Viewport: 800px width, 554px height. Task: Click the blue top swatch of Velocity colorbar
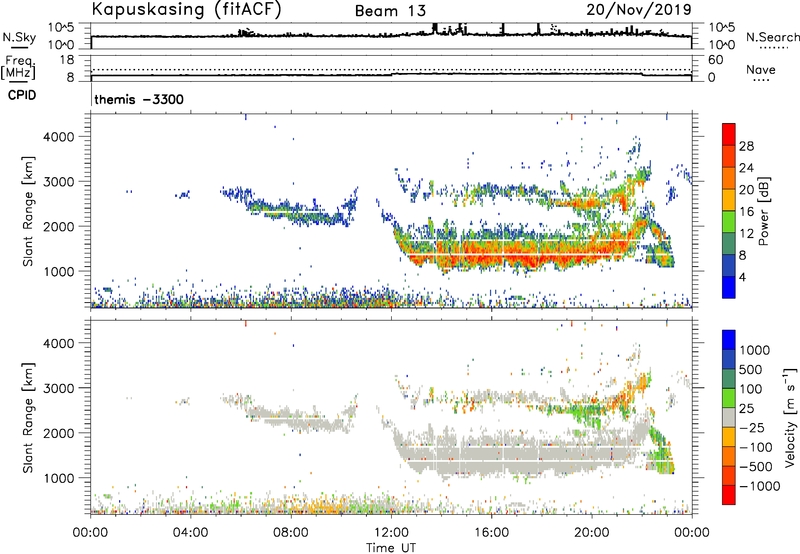[x=729, y=340]
